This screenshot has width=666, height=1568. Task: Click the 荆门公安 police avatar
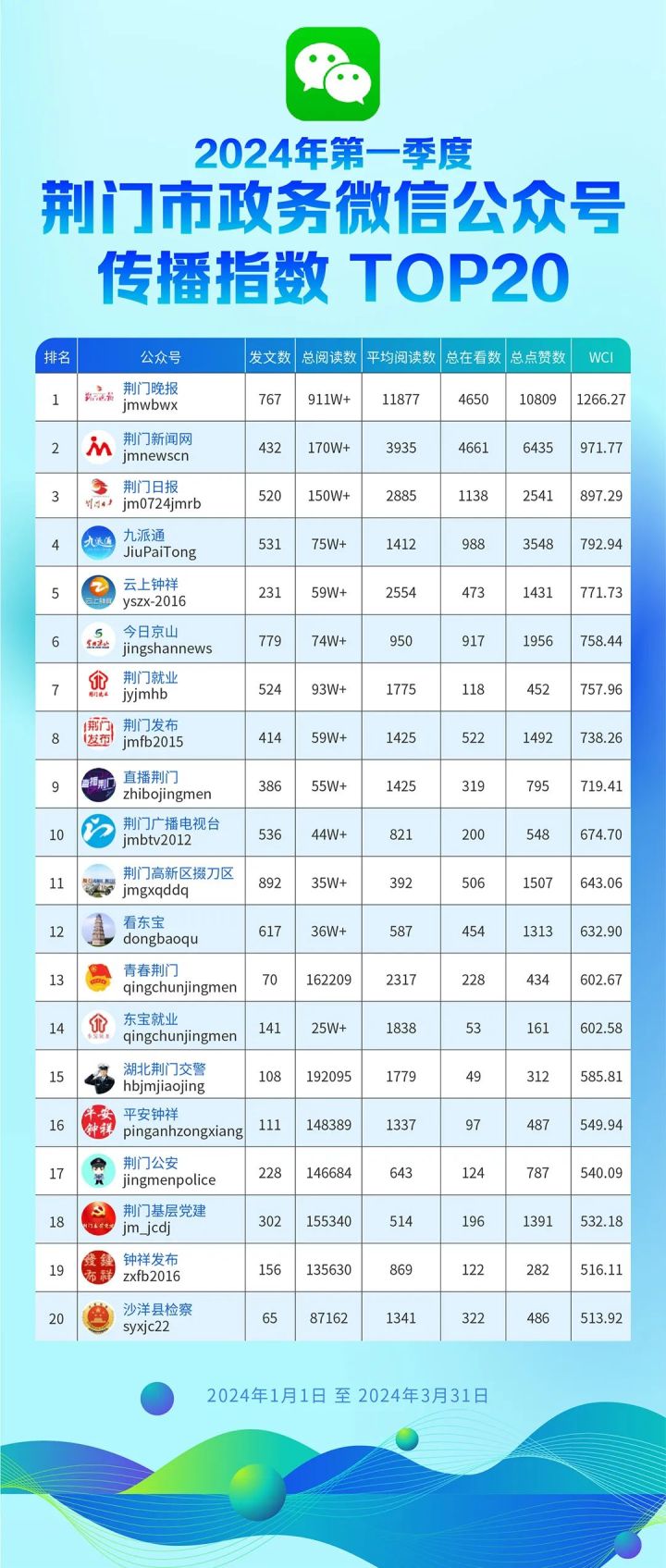click(x=99, y=1172)
